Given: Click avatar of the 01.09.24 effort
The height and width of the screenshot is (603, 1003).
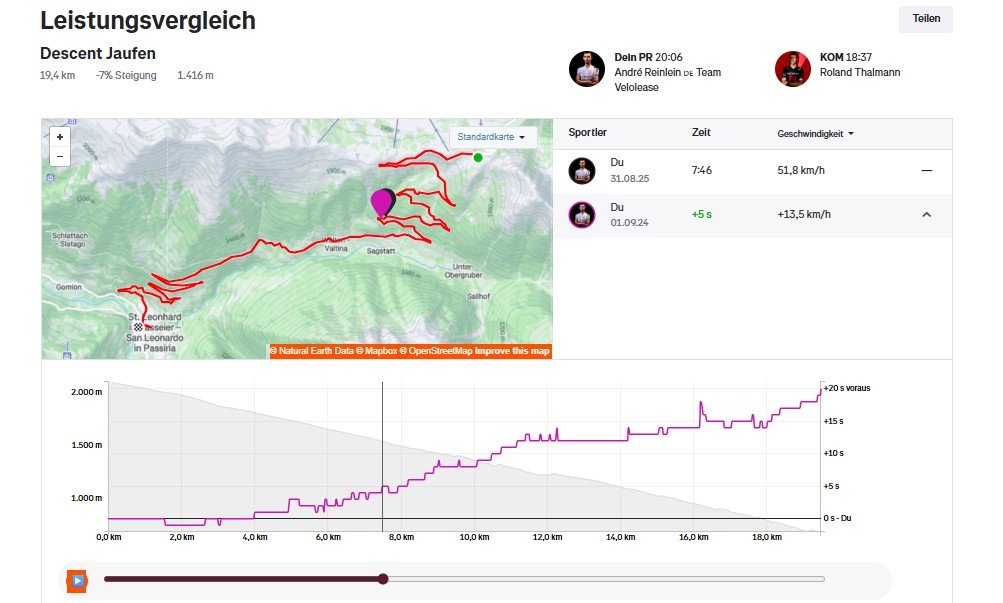Looking at the screenshot, I should pos(582,214).
